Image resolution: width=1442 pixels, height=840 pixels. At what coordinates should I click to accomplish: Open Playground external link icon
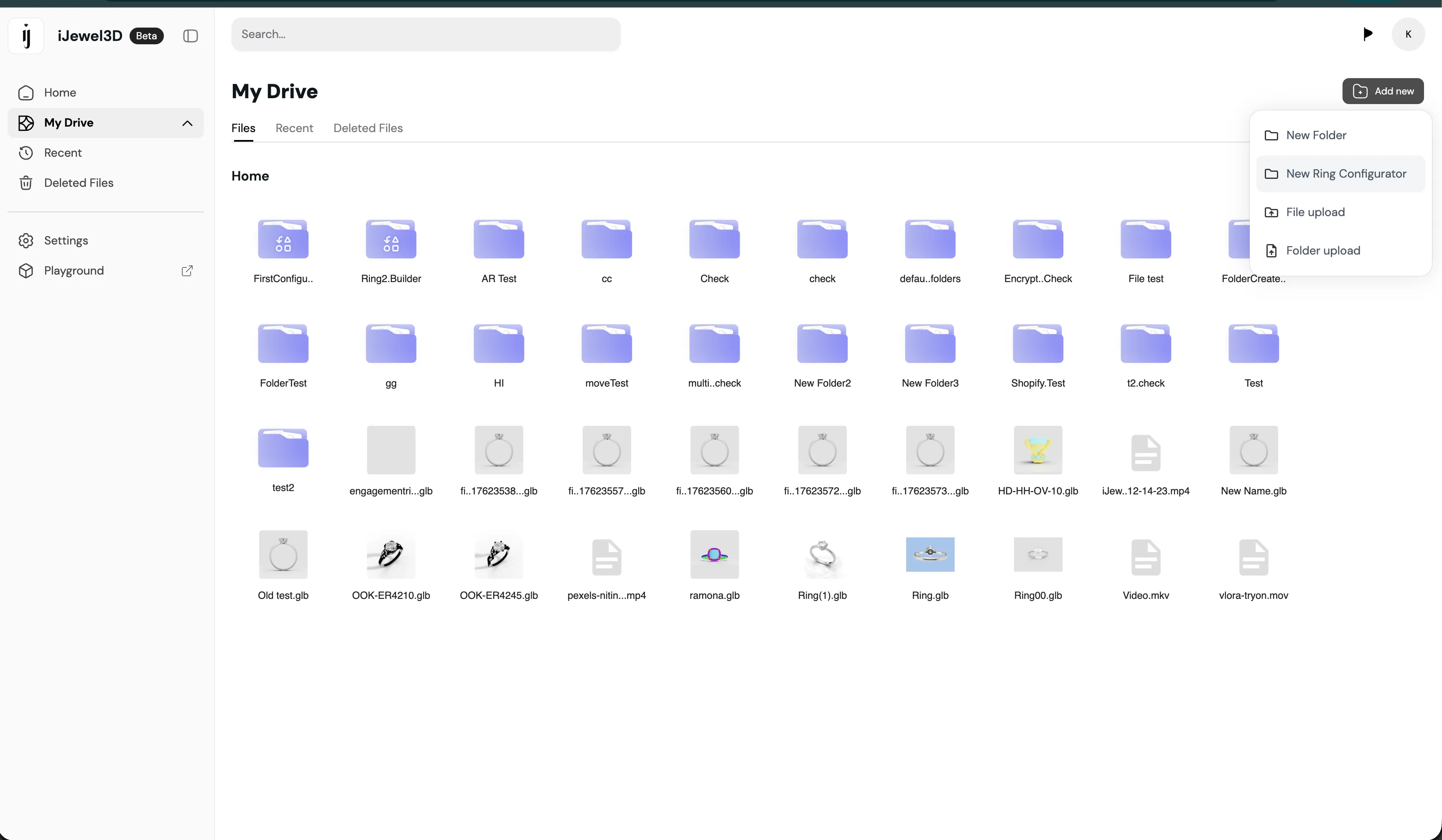187,271
